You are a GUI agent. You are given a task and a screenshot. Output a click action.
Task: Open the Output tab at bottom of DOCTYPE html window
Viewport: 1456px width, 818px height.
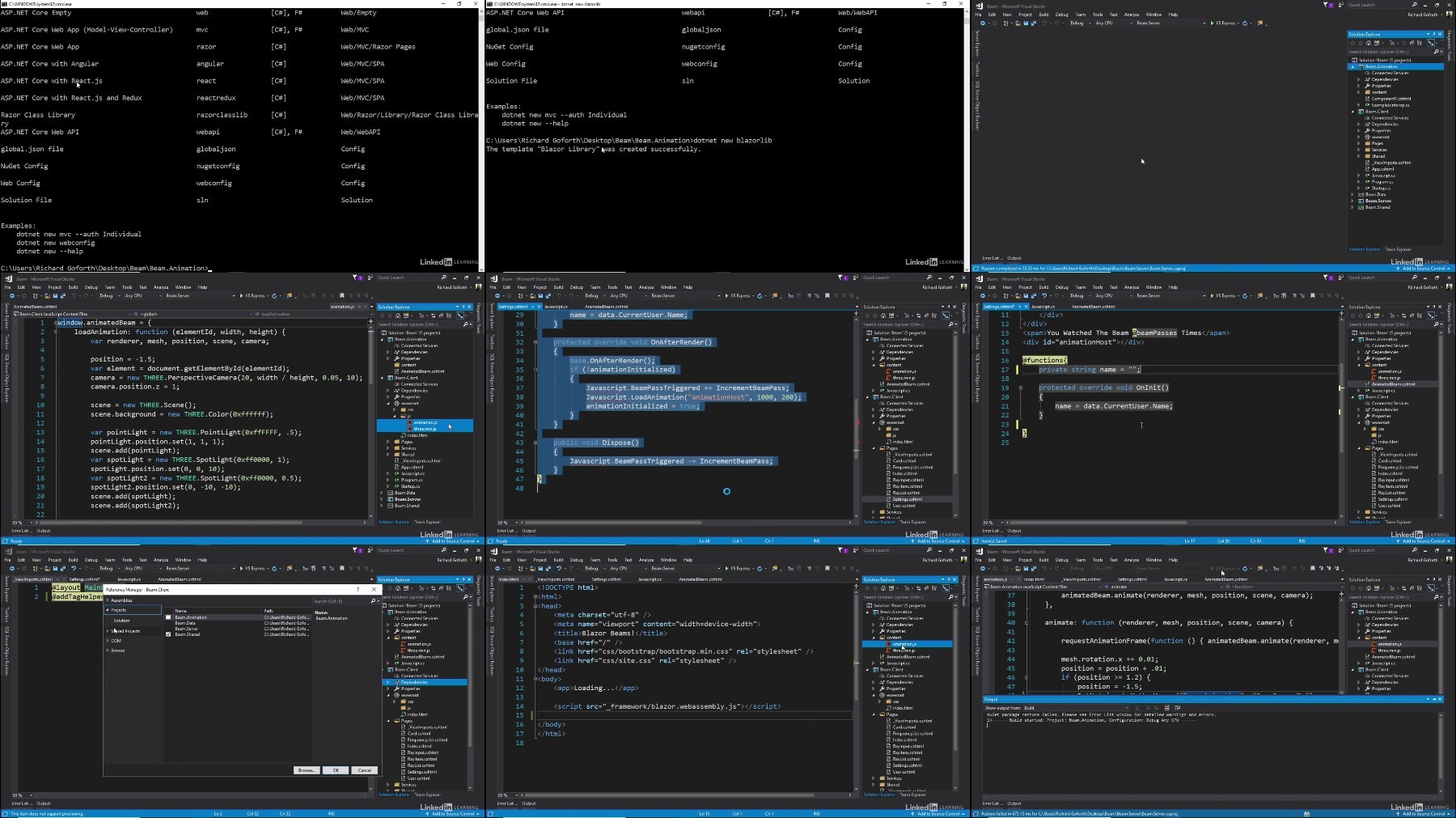tap(529, 803)
